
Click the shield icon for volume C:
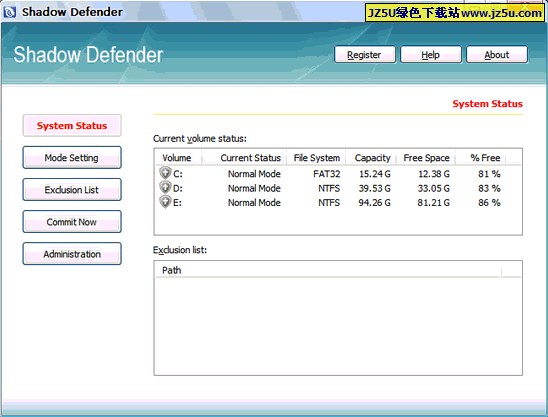pyautogui.click(x=165, y=173)
